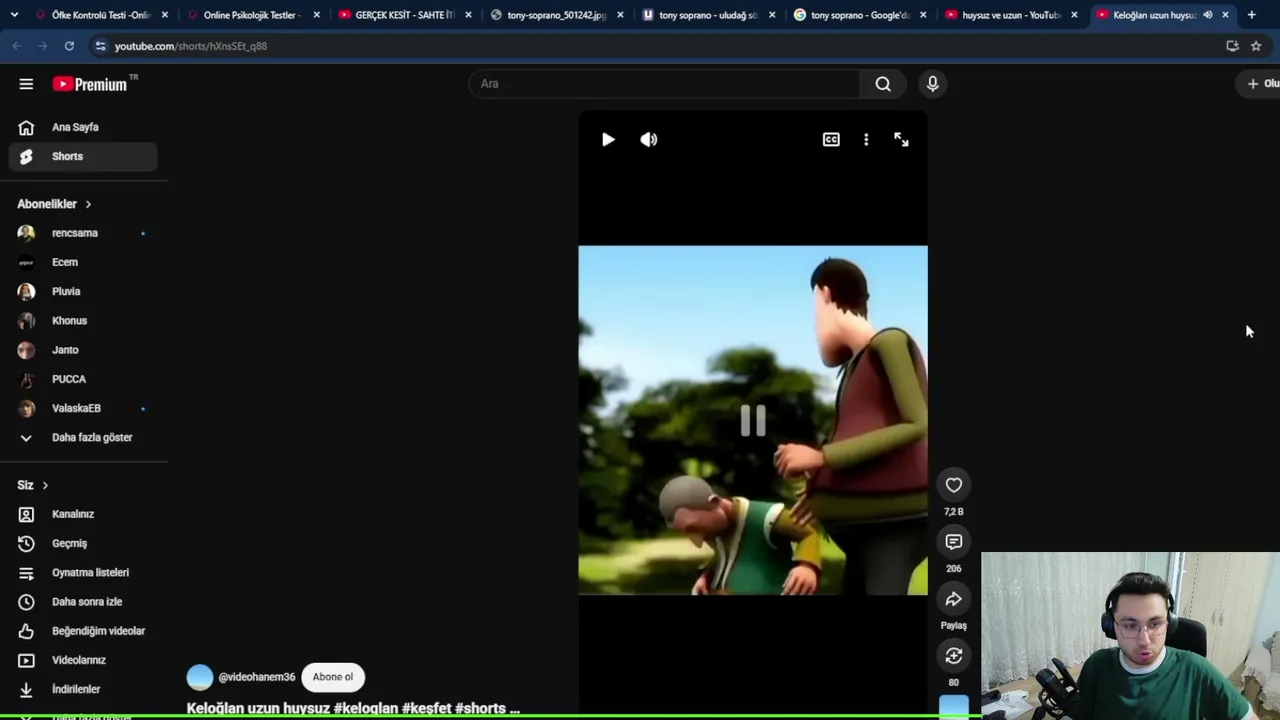Open İndirilenler in sidebar

click(x=84, y=689)
